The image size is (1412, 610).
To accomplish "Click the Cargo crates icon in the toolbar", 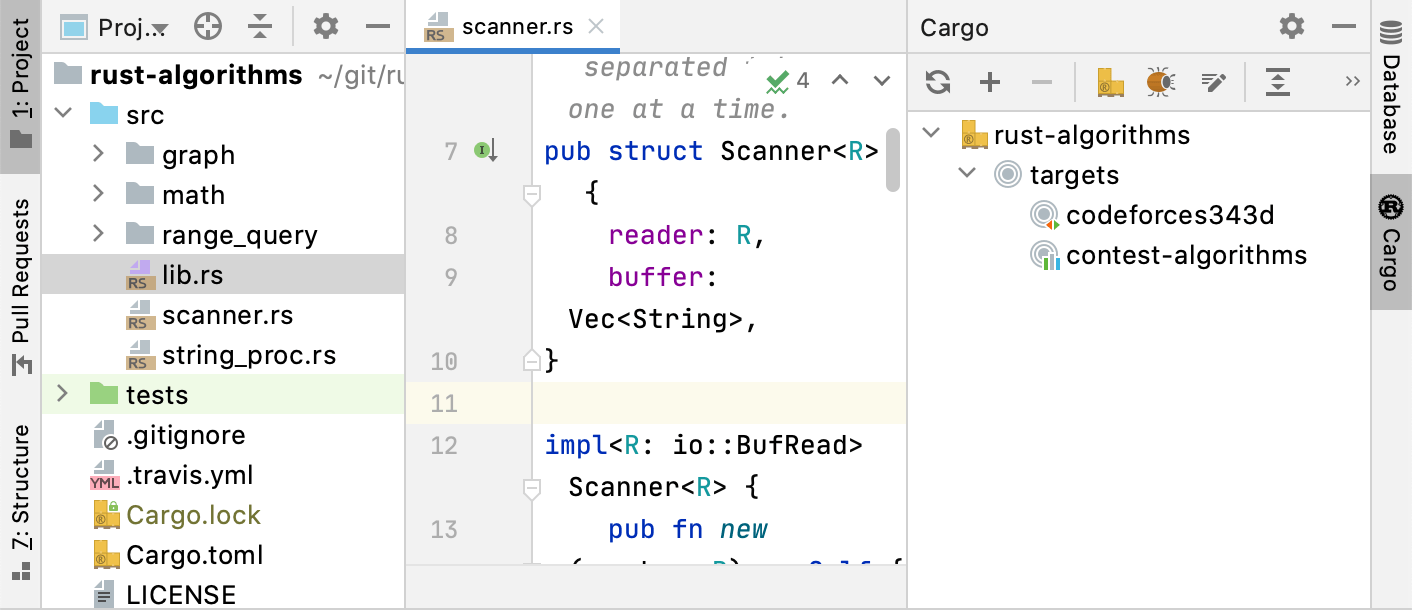I will (1110, 82).
